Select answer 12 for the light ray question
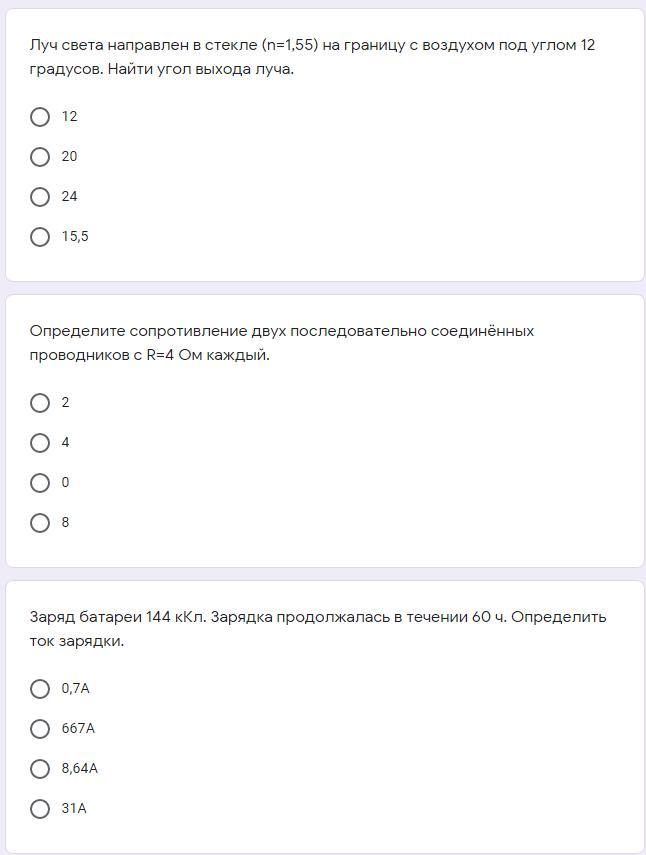The image size is (646, 855). pos(40,117)
